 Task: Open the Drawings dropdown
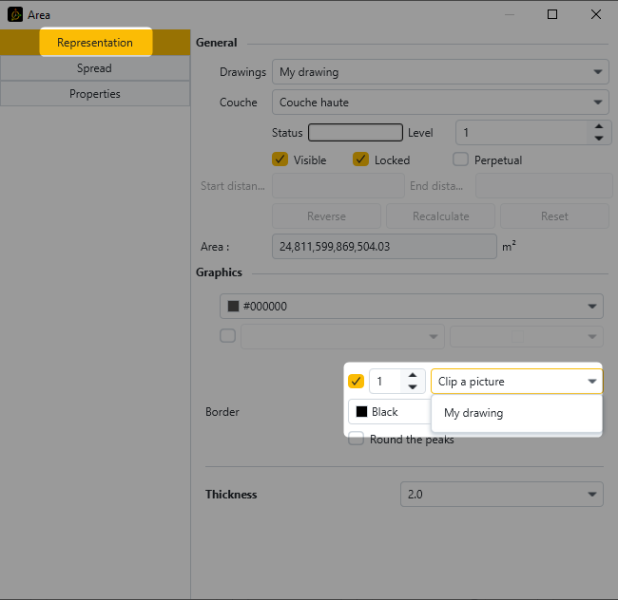click(440, 72)
